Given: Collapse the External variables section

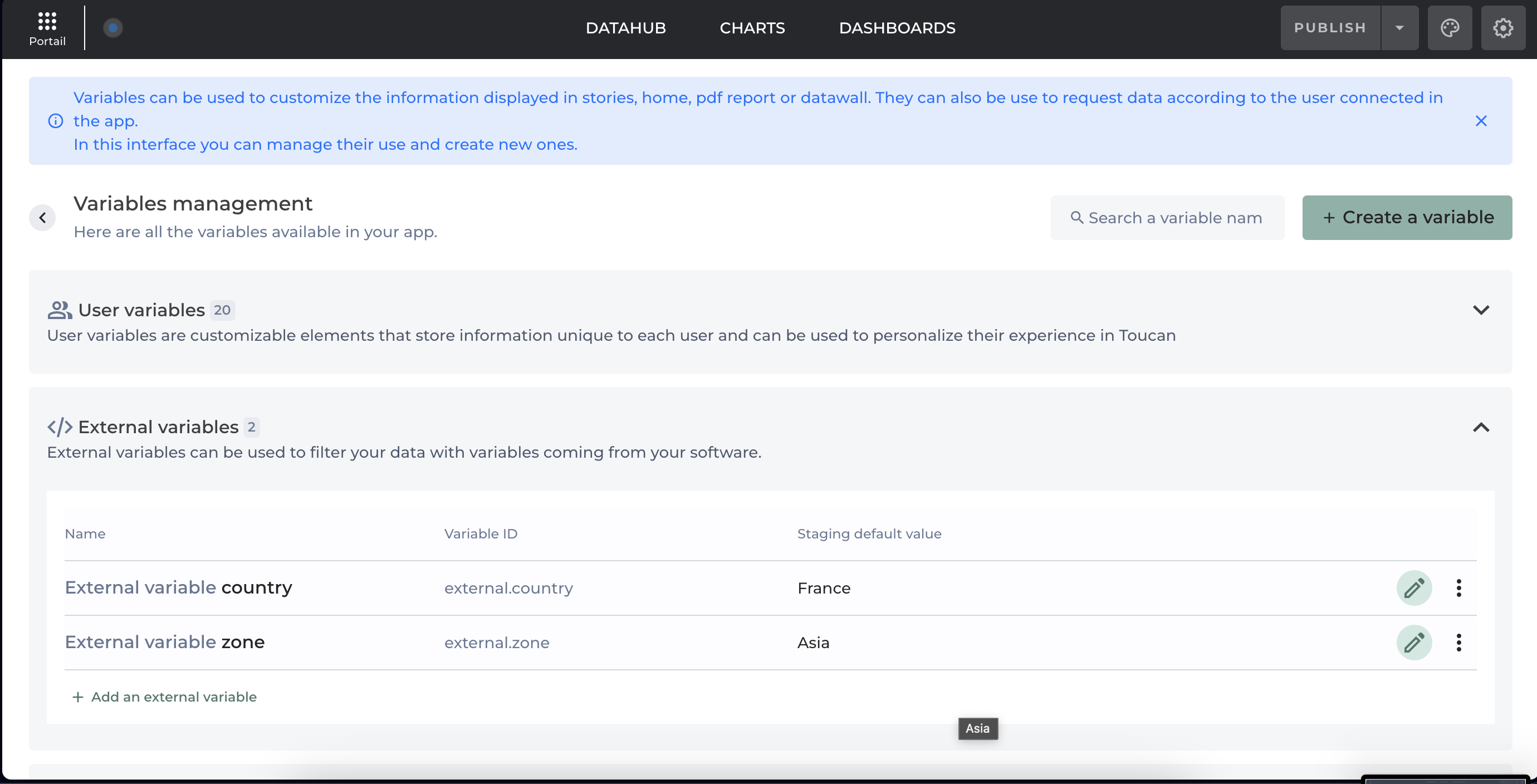Looking at the screenshot, I should [1480, 427].
